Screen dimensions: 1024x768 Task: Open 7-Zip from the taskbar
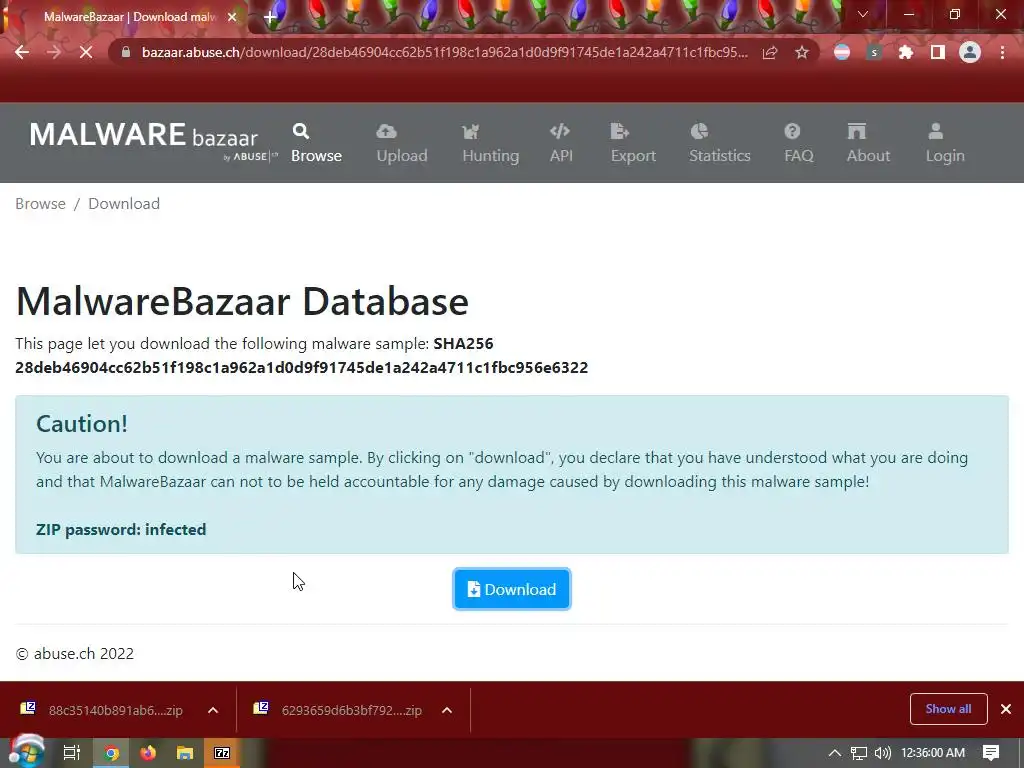coord(222,753)
